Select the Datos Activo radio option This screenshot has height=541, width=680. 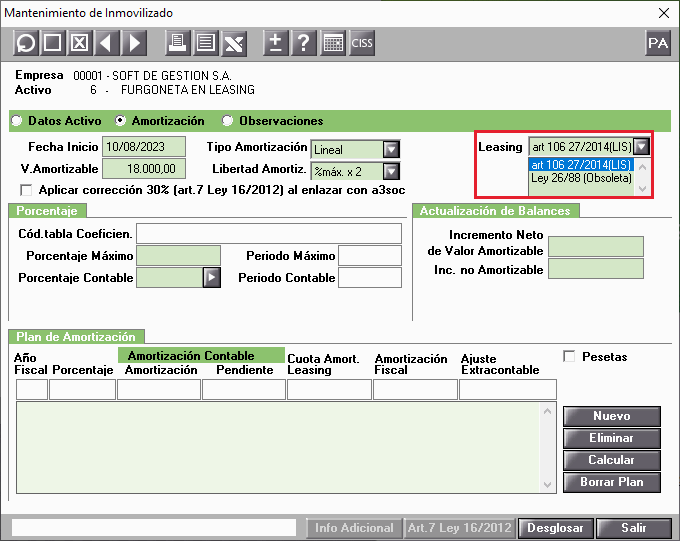point(17,121)
